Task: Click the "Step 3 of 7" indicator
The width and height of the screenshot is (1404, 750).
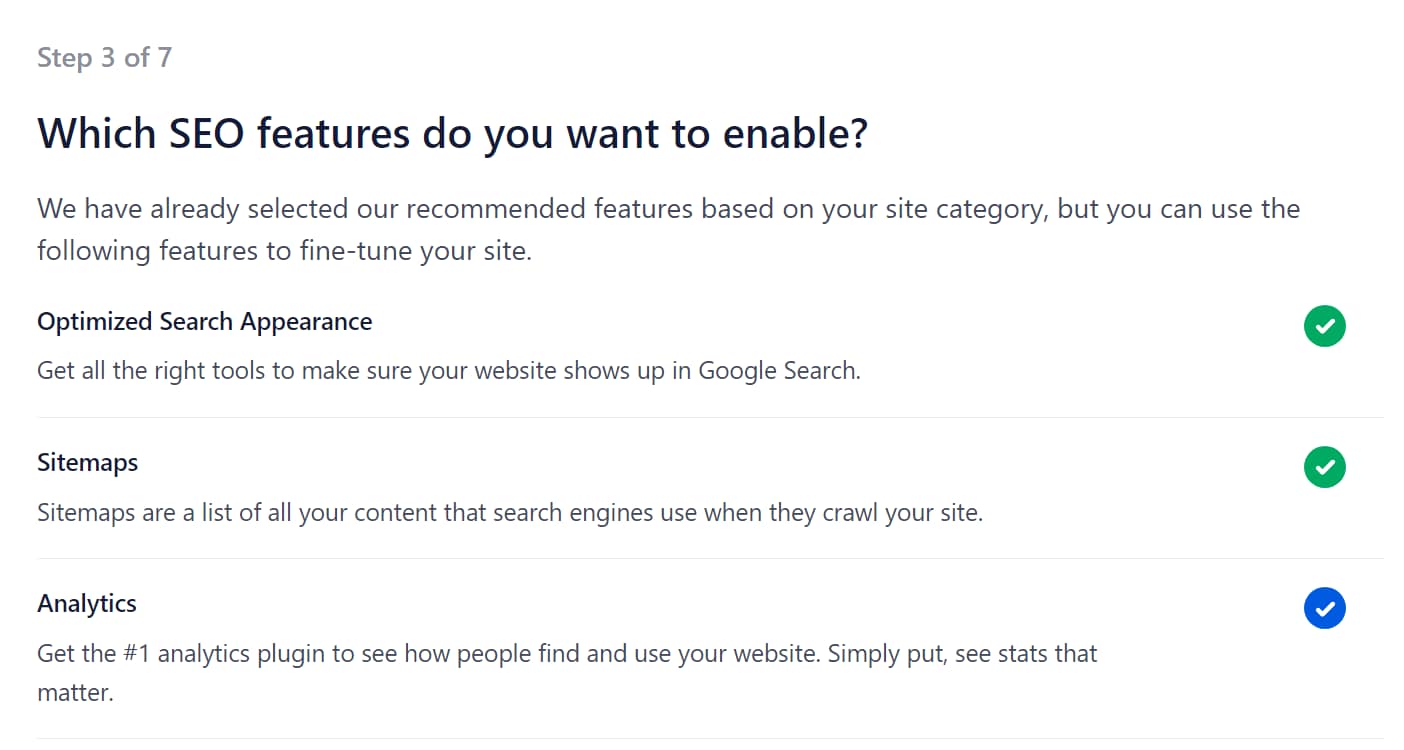Action: pyautogui.click(x=104, y=58)
